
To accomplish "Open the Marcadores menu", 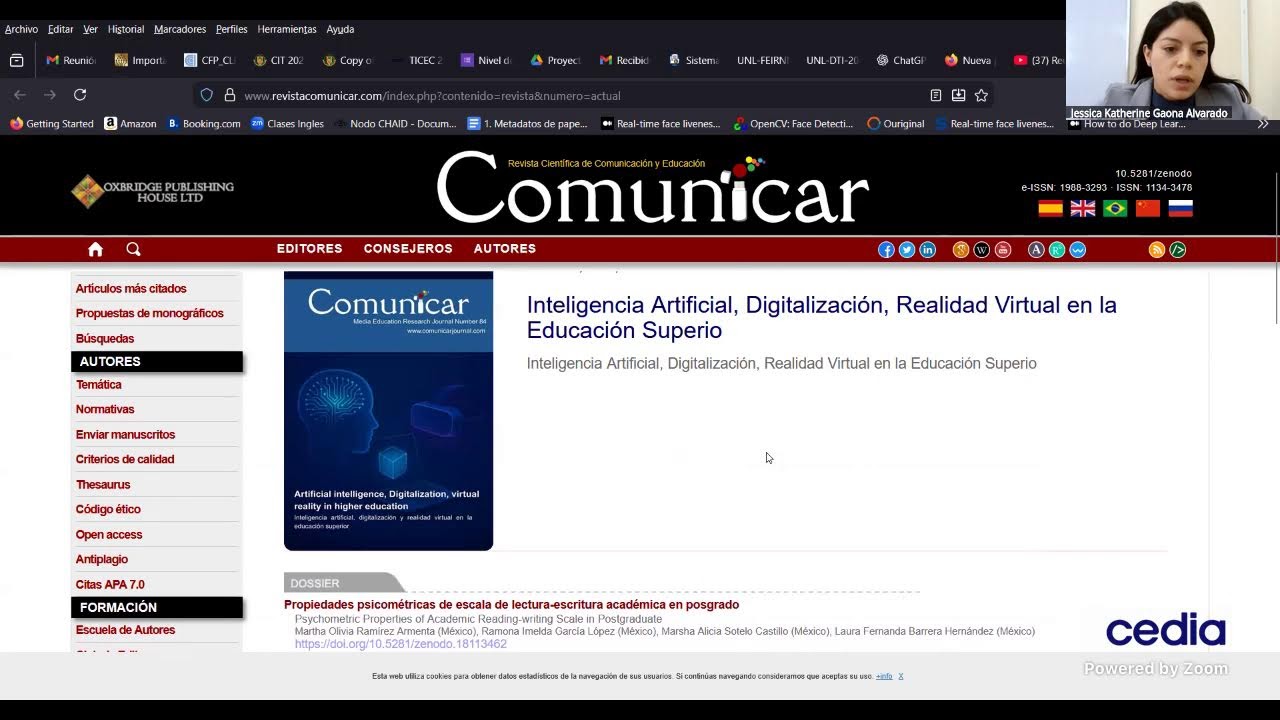I will 180,29.
